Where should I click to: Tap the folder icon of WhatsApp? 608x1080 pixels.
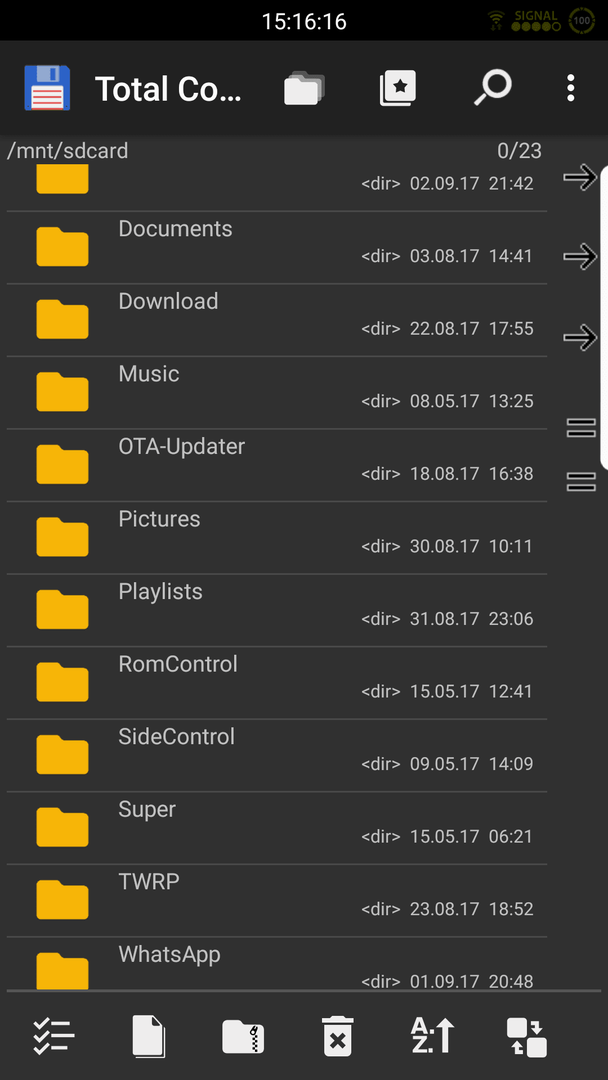pos(62,970)
